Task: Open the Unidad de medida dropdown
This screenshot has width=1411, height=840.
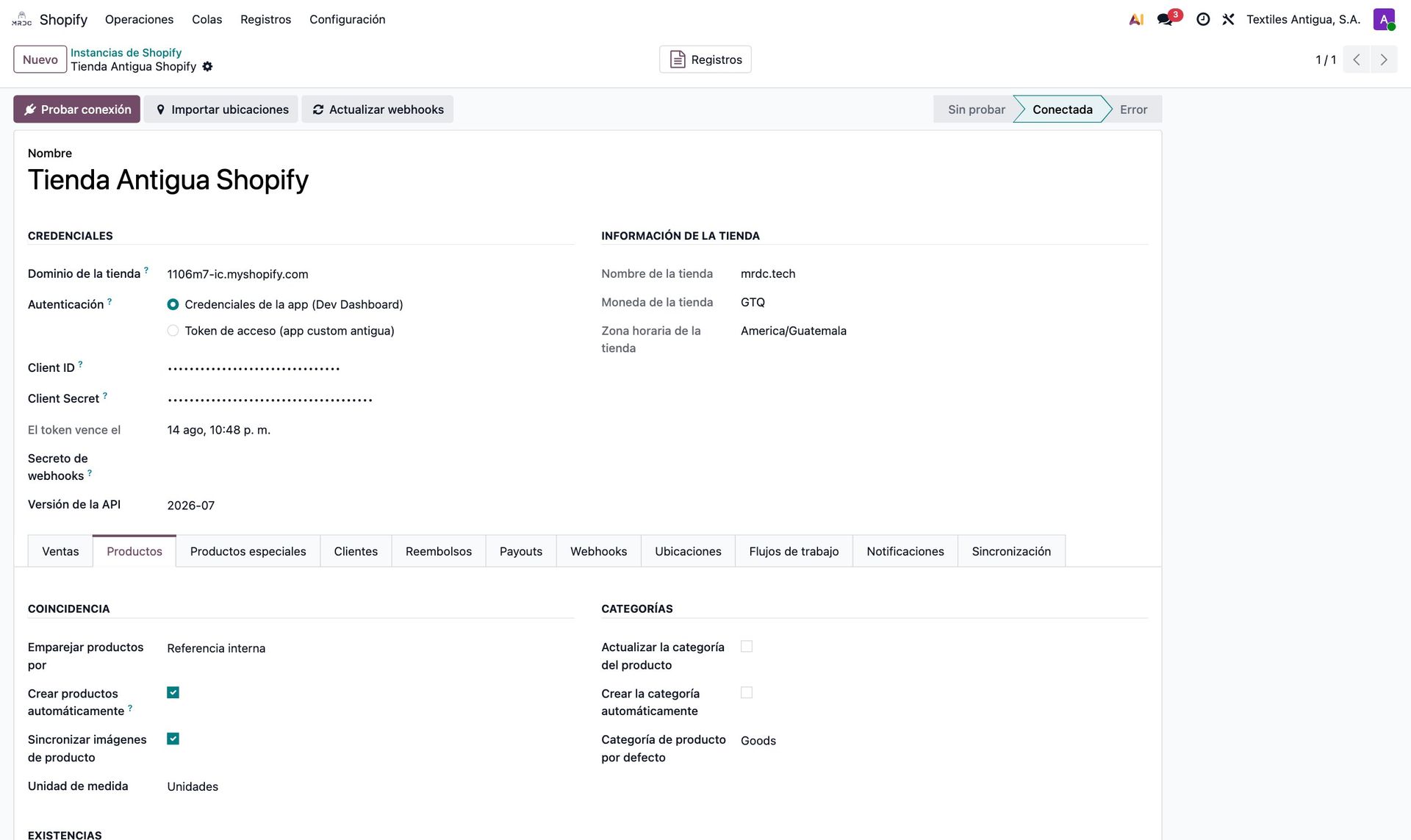Action: tap(370, 786)
